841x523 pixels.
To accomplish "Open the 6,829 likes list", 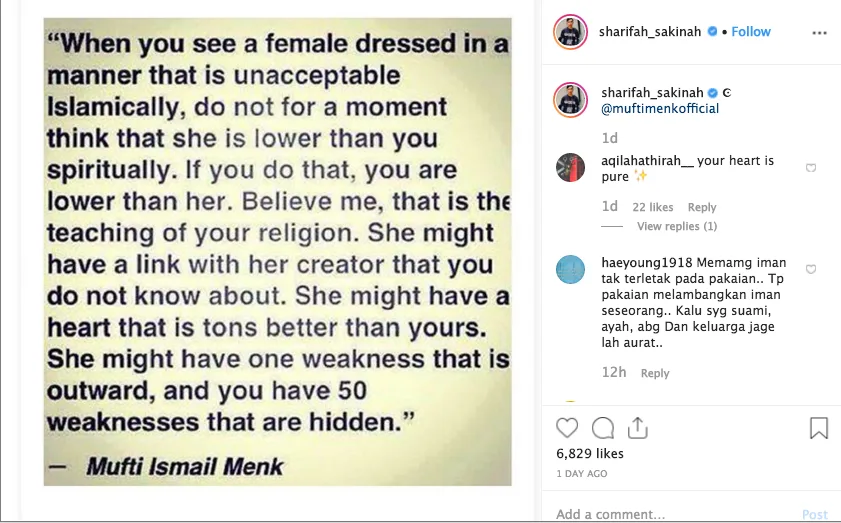I will click(x=590, y=454).
